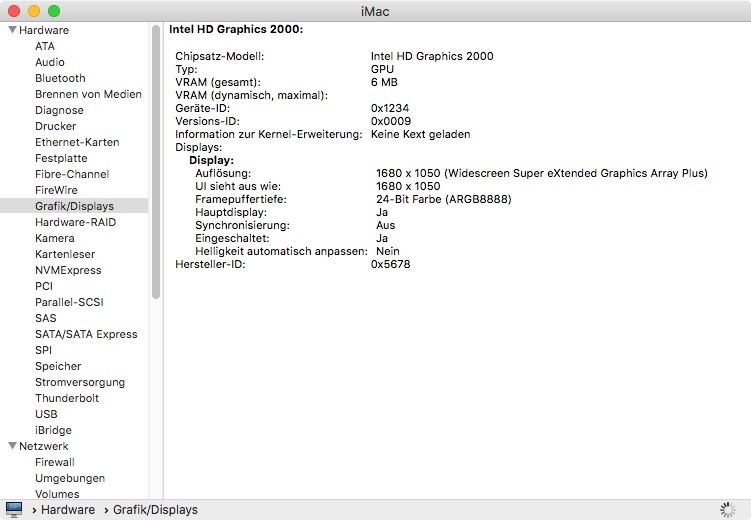Select the Intel HD Graphics 2000 heading
The image size is (751, 520).
[x=236, y=30]
